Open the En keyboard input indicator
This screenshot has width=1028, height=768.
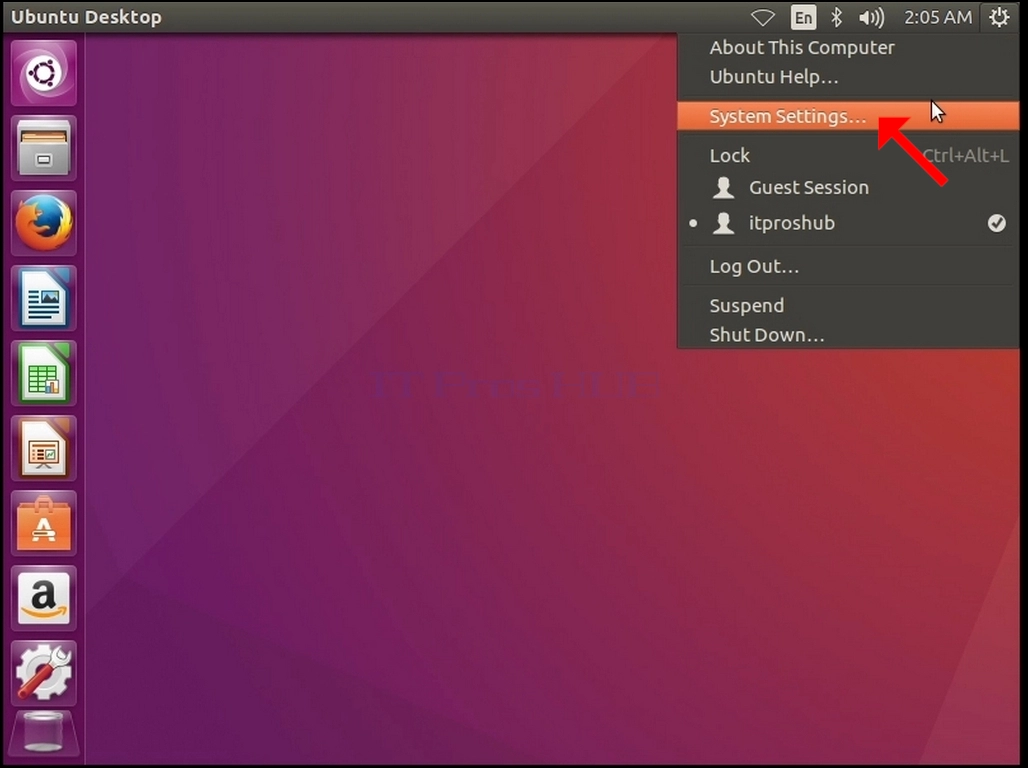coord(803,17)
